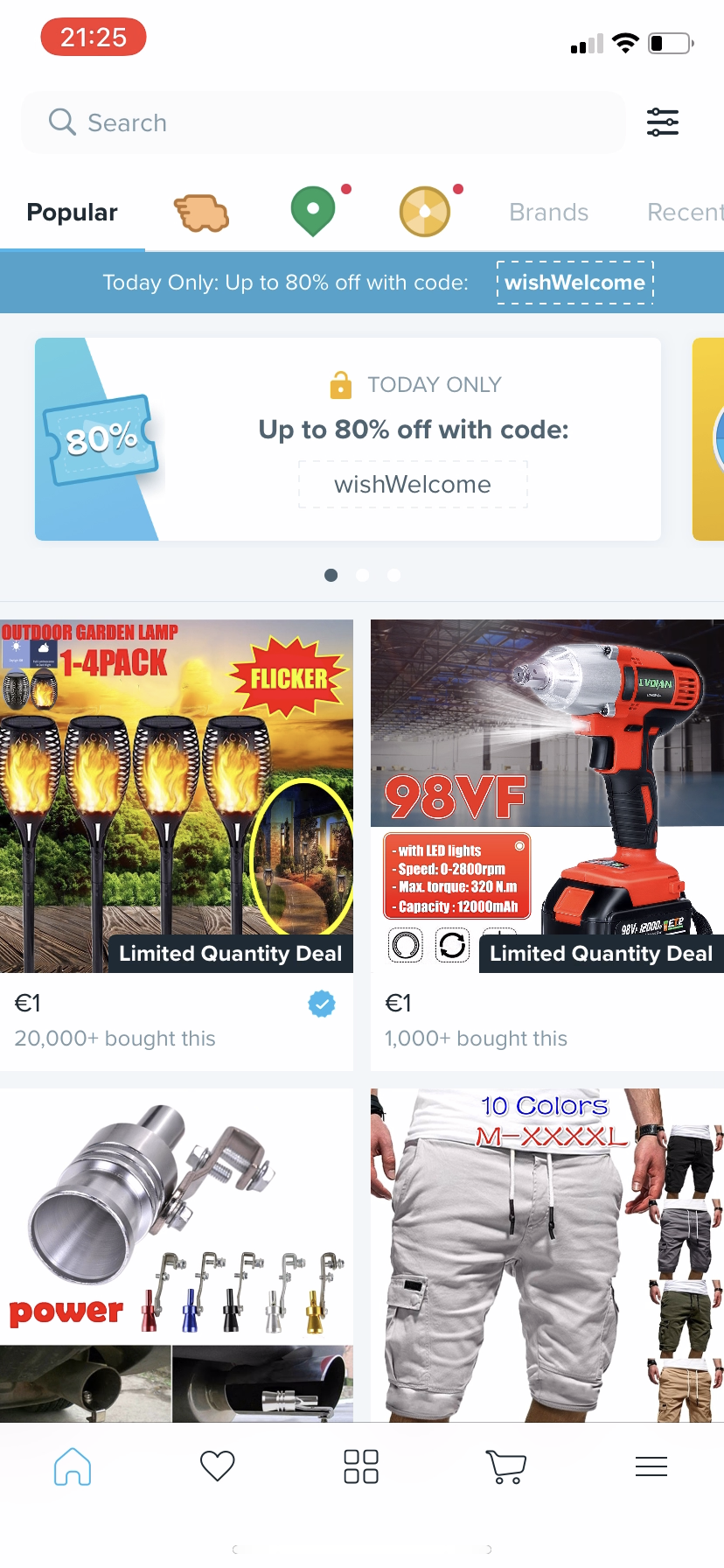The height and width of the screenshot is (1568, 724).
Task: Switch to the Popular tab
Action: click(x=73, y=213)
